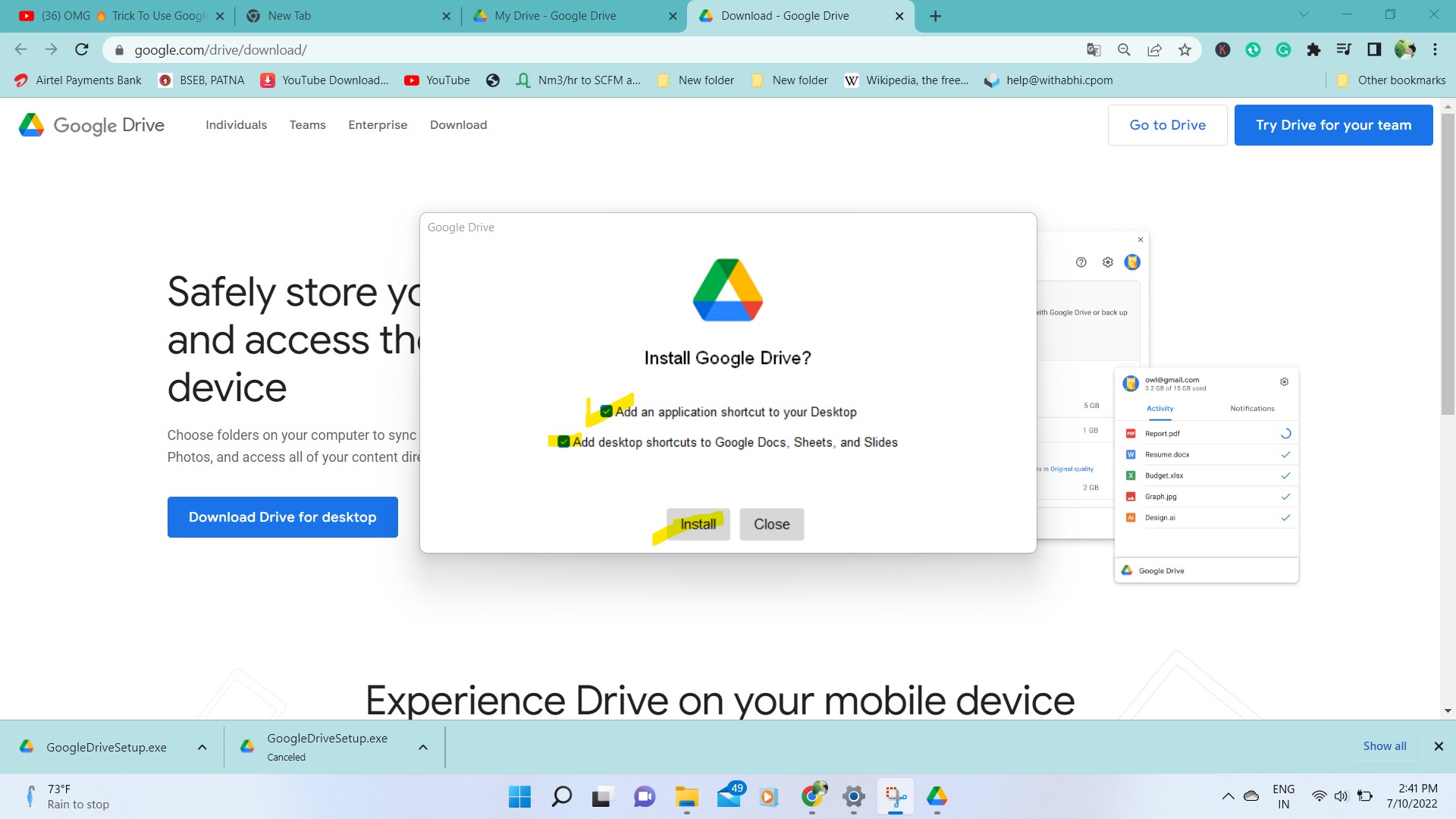Open File Explorer from taskbar

tap(687, 797)
